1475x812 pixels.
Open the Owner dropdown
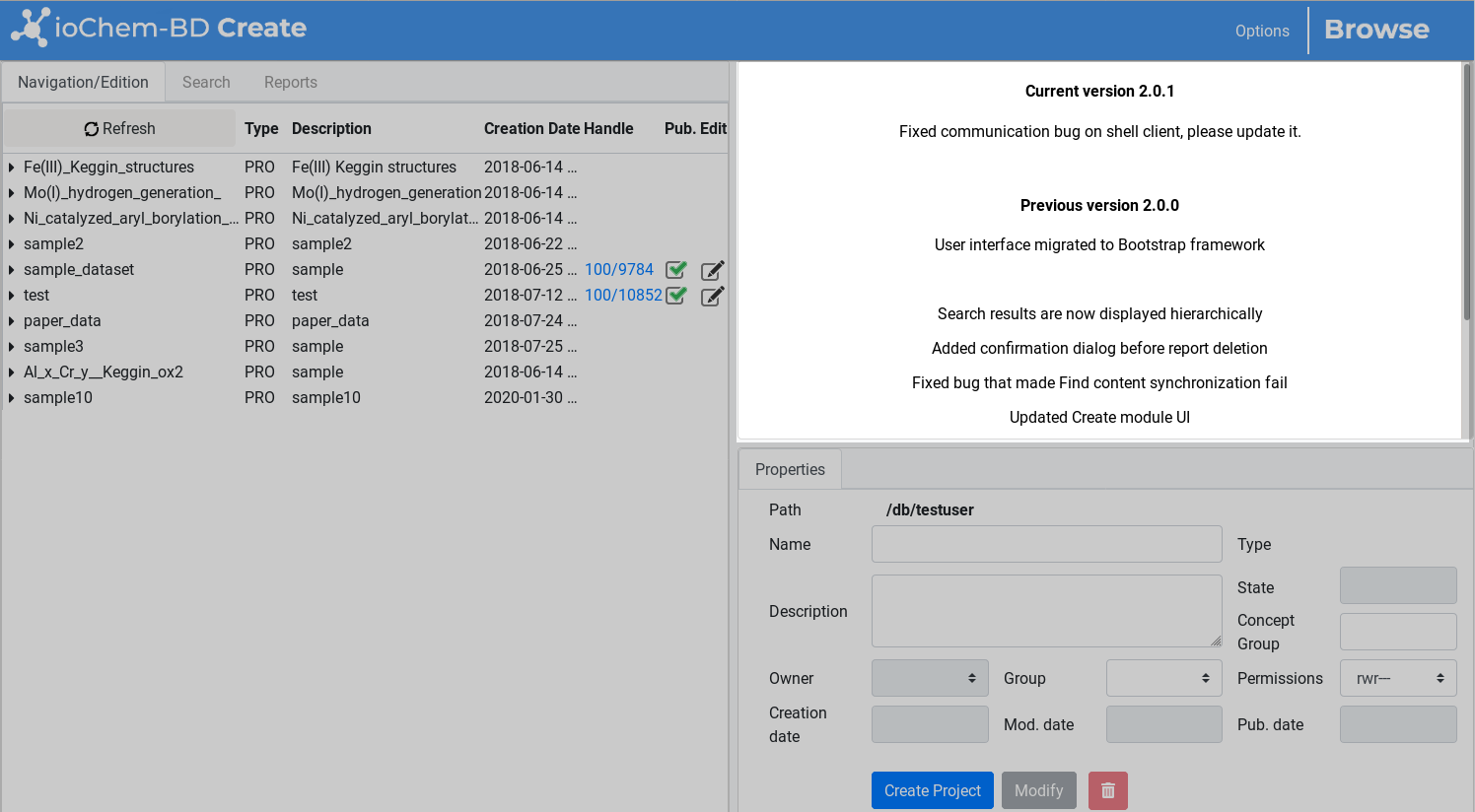pos(930,678)
